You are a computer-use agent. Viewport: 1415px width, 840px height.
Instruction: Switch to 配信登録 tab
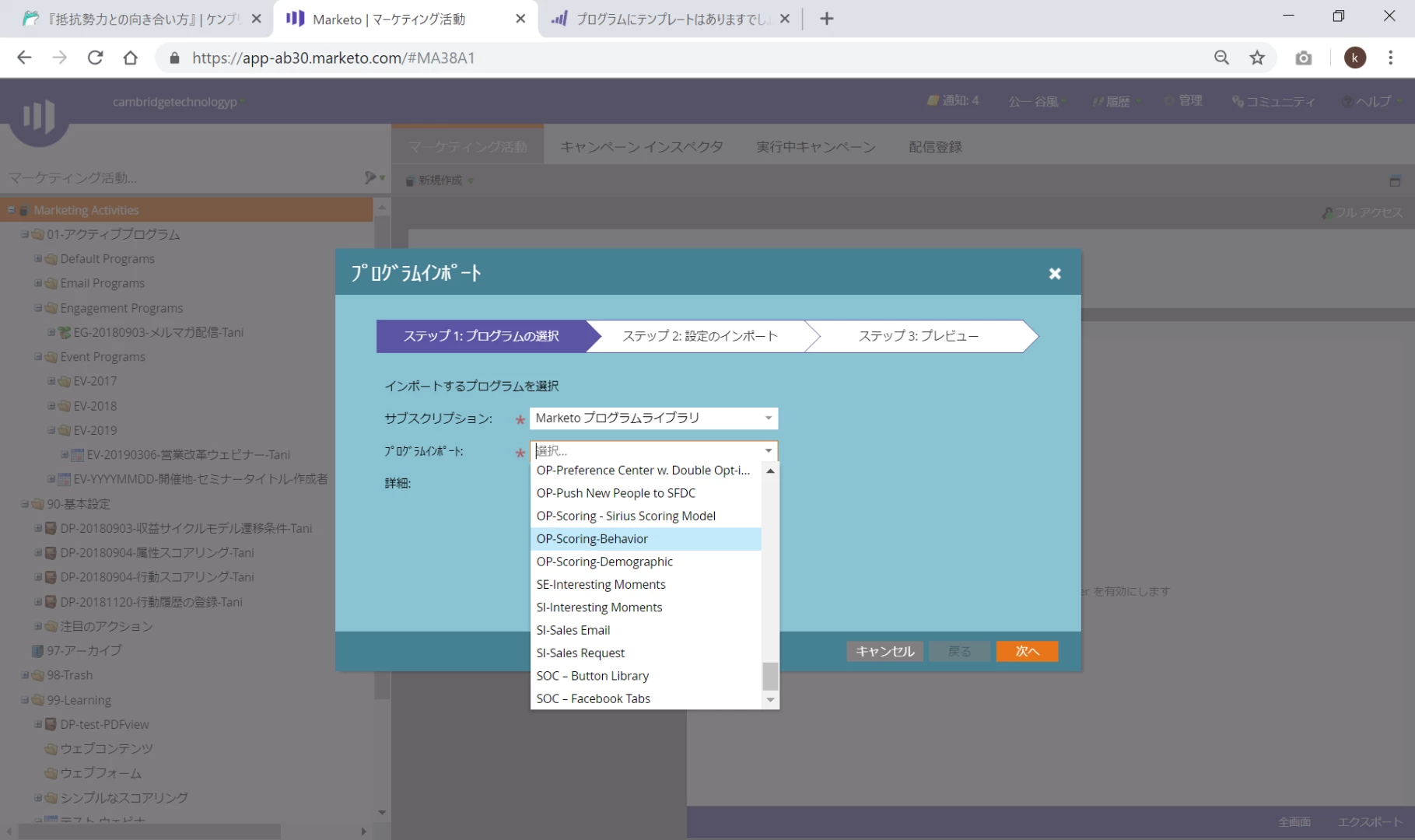coord(935,147)
